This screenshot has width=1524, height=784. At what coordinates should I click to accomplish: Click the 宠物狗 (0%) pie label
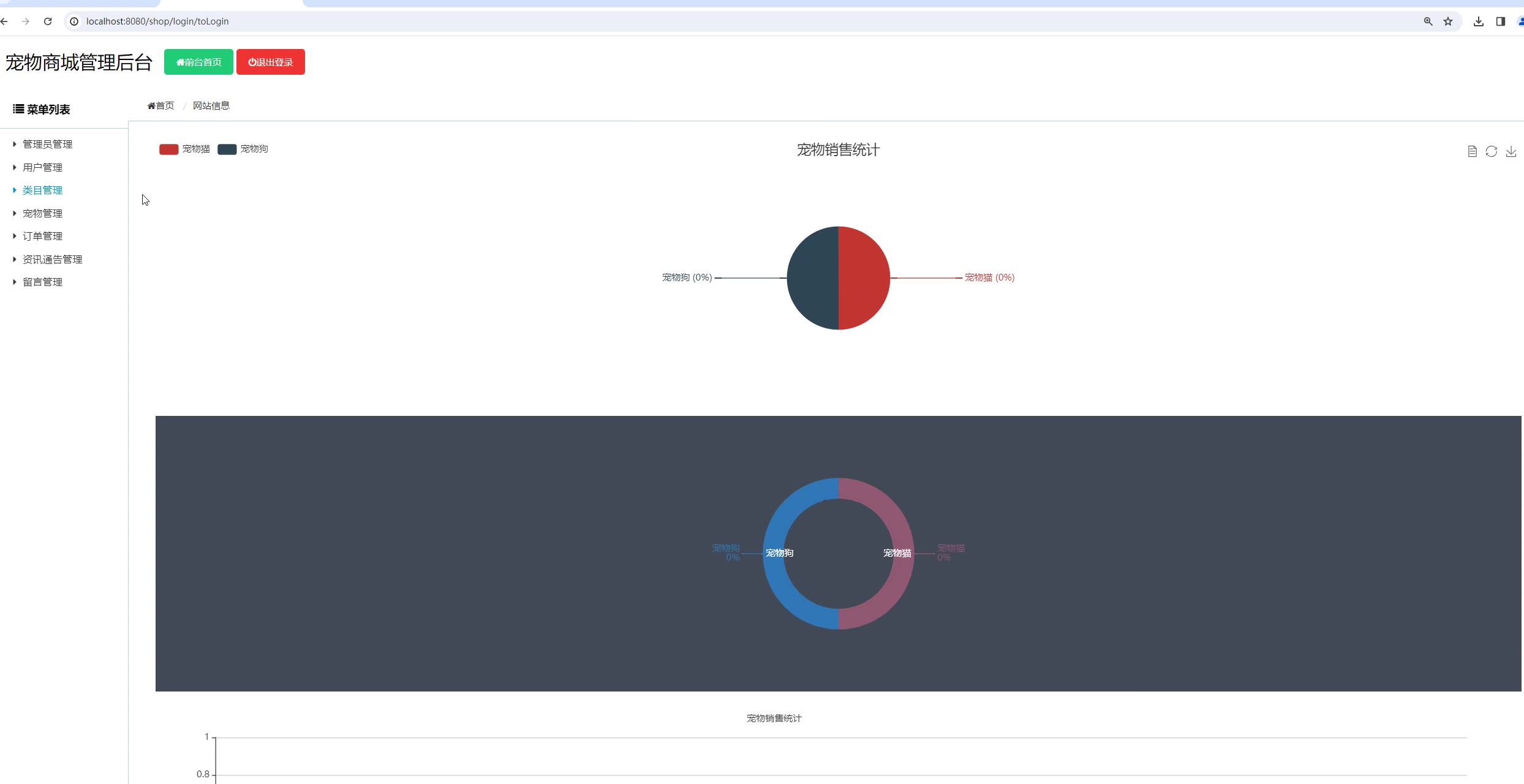(x=687, y=277)
